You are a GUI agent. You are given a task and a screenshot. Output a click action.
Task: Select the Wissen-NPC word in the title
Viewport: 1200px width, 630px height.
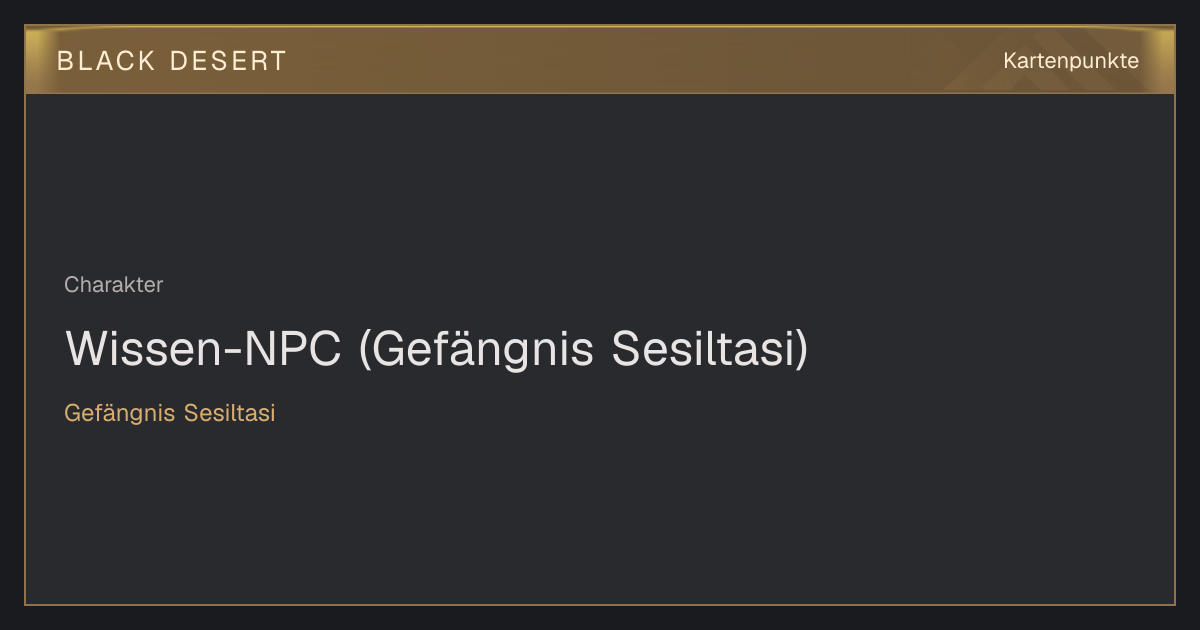tap(204, 348)
